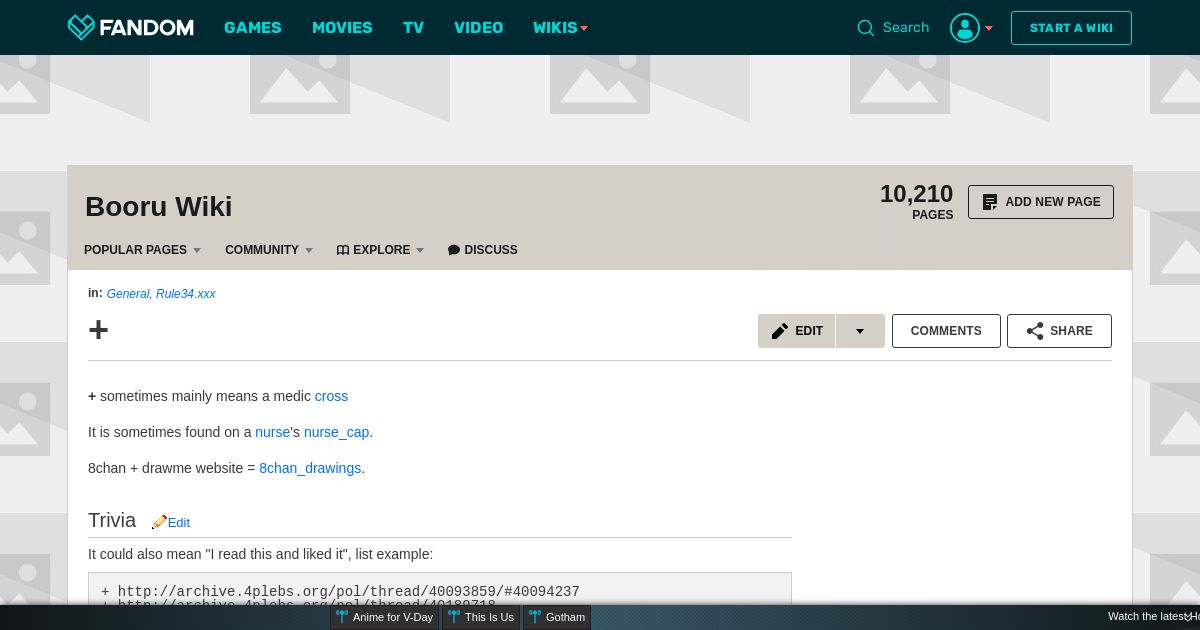The image size is (1200, 630).
Task: Click the Comments button
Action: click(946, 331)
